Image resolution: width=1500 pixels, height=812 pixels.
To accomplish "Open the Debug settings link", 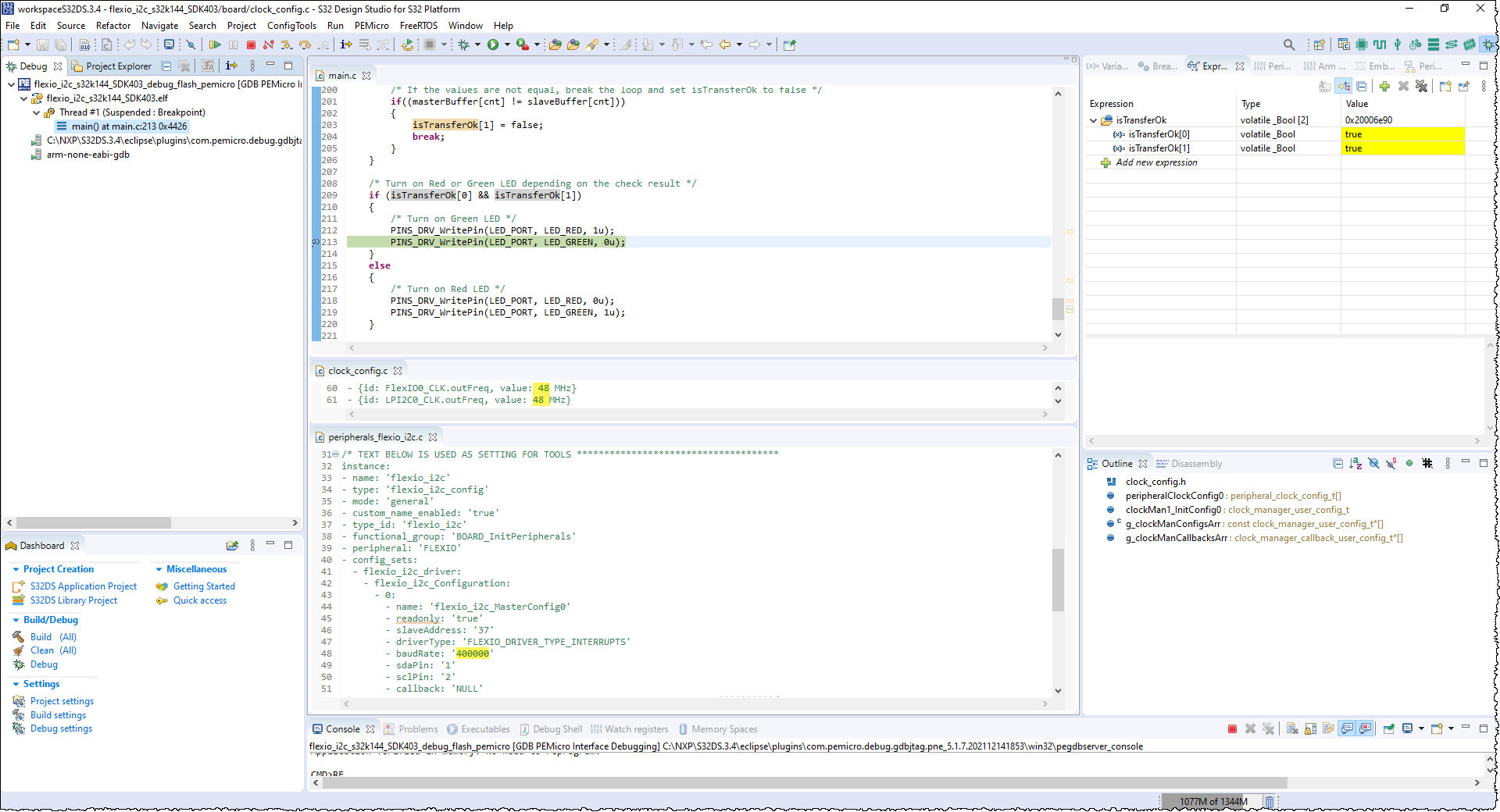I will [x=61, y=728].
